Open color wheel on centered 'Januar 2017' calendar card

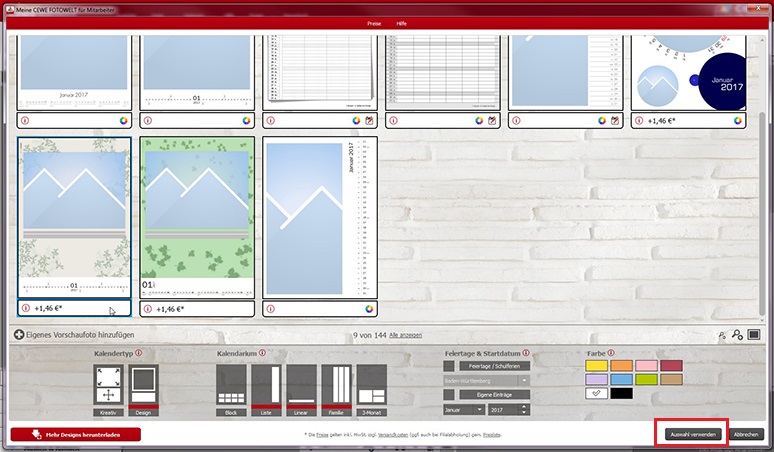(123, 120)
